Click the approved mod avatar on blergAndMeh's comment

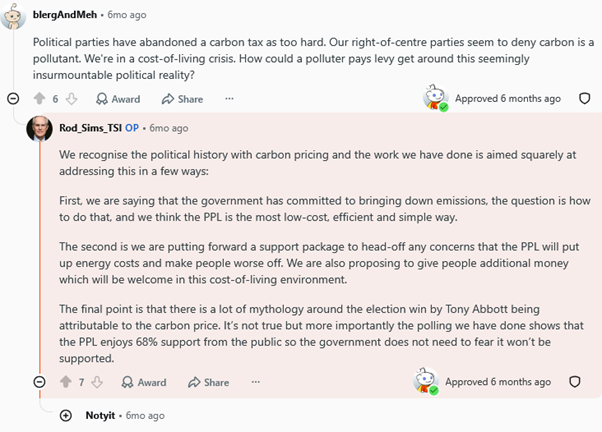(x=436, y=98)
